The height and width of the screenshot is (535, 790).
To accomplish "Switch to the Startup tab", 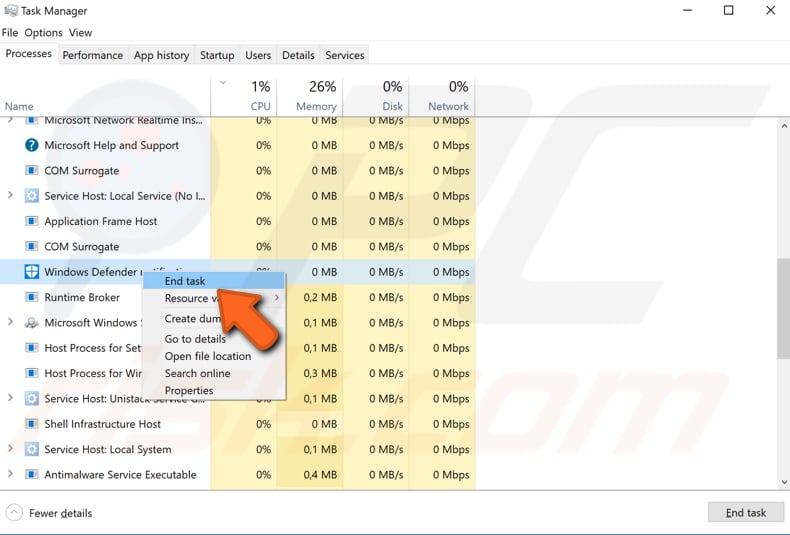I will point(217,55).
